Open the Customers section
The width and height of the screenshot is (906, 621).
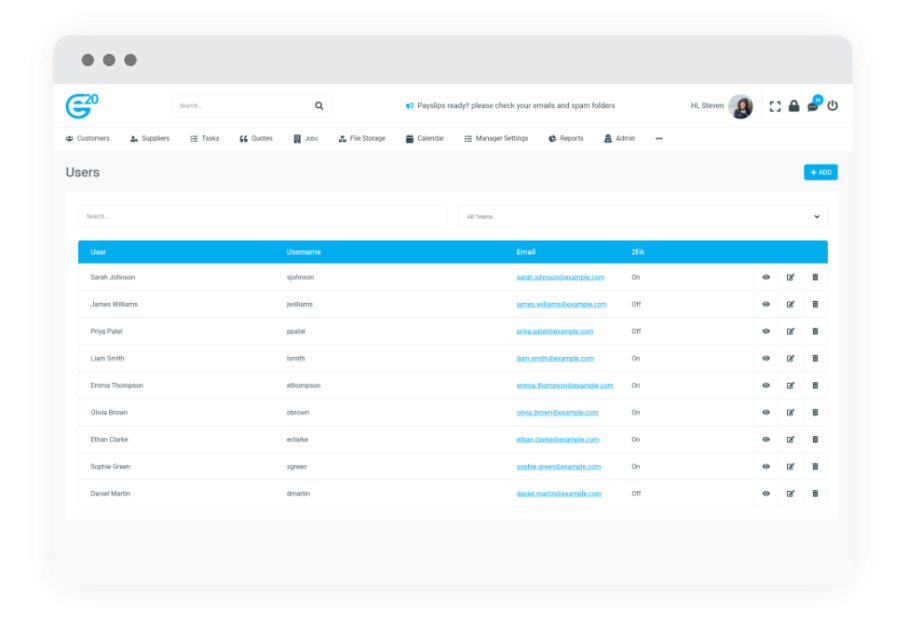coord(86,138)
